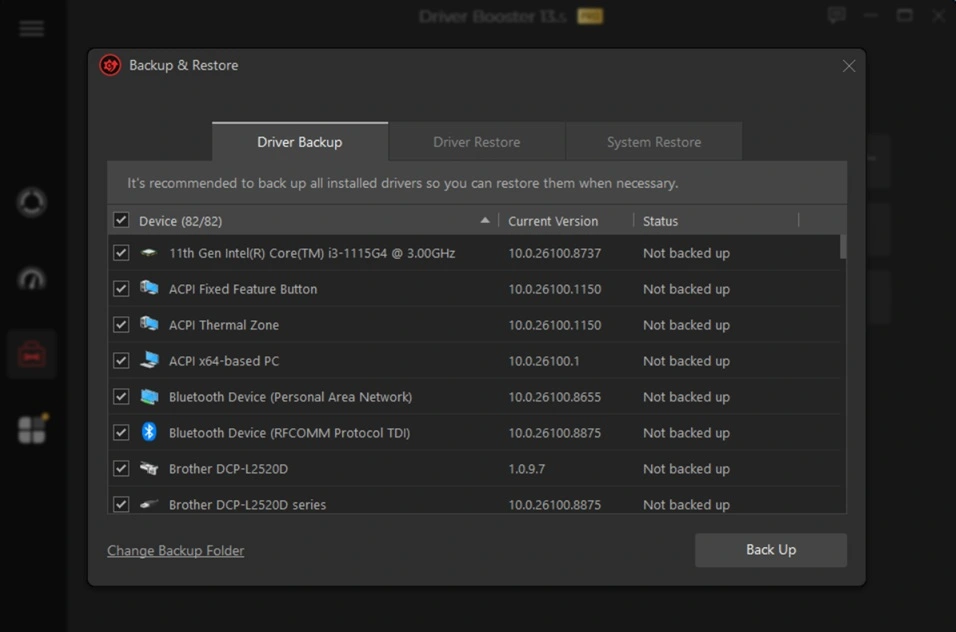956x632 pixels.
Task: Uncheck the Brother DCP-L2520D checkbox
Action: (x=121, y=468)
